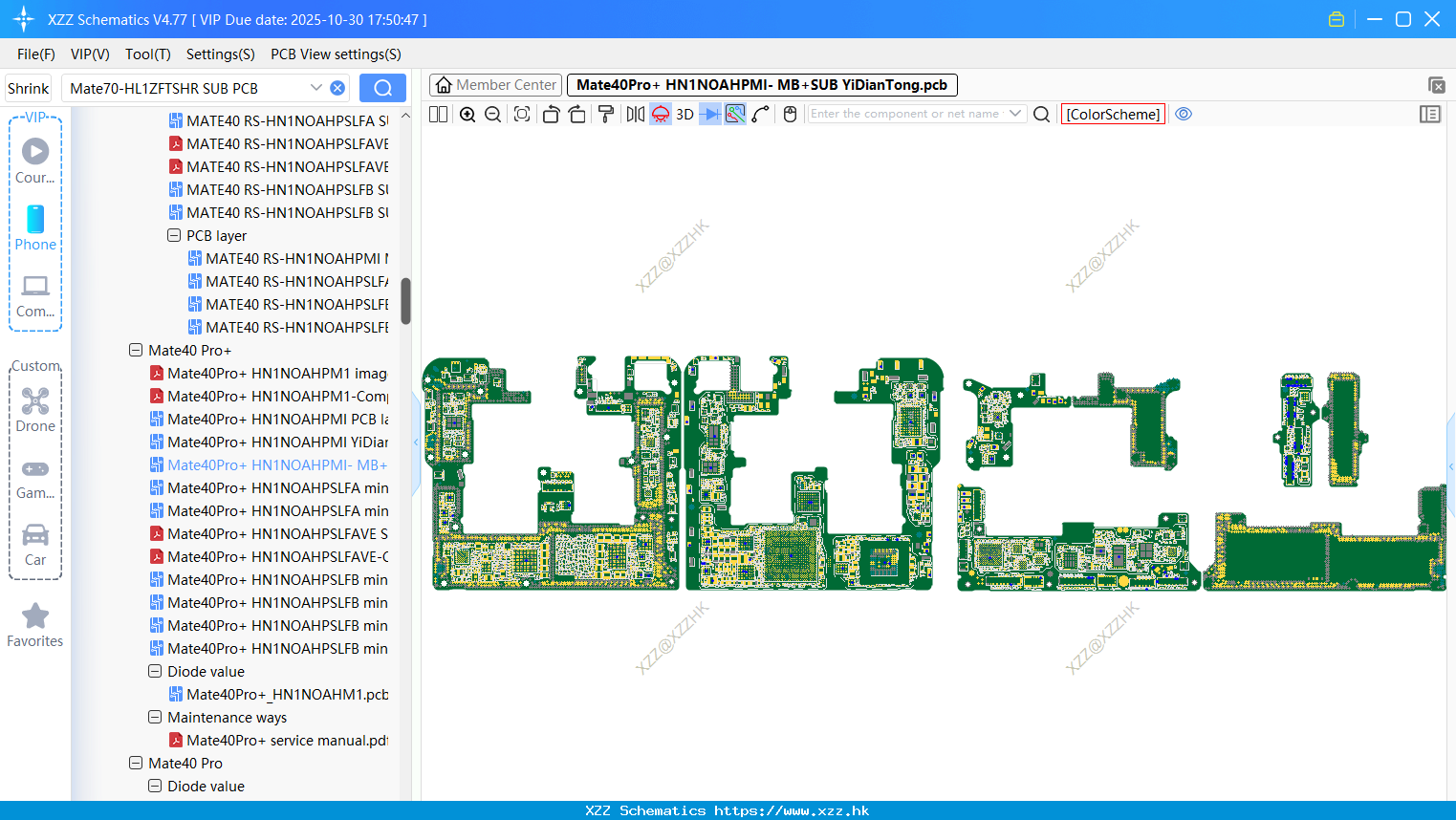Open Mate40Pro+ service manual.pdf
This screenshot has height=820, width=1456.
(x=279, y=740)
